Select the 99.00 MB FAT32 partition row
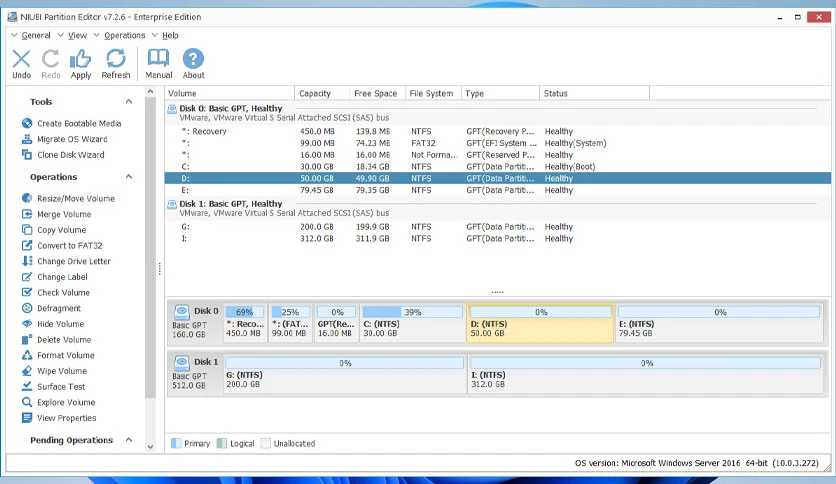The image size is (836, 484). pos(497,143)
